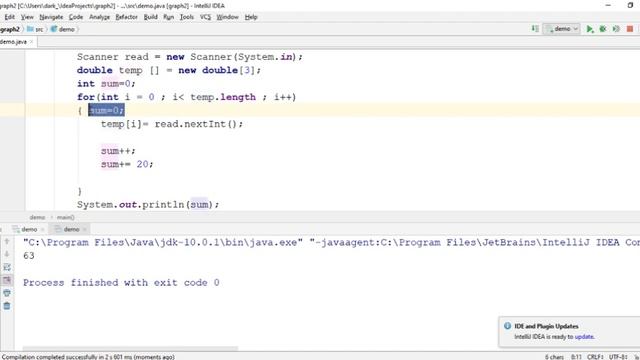Open the Build menu
Image resolution: width=640 pixels, height=360 pixels.
[151, 17]
